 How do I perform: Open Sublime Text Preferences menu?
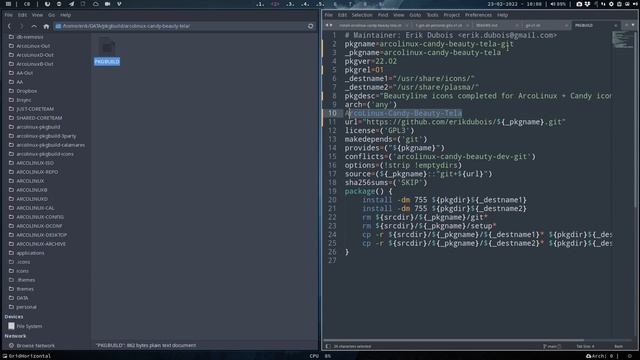pyautogui.click(x=478, y=15)
